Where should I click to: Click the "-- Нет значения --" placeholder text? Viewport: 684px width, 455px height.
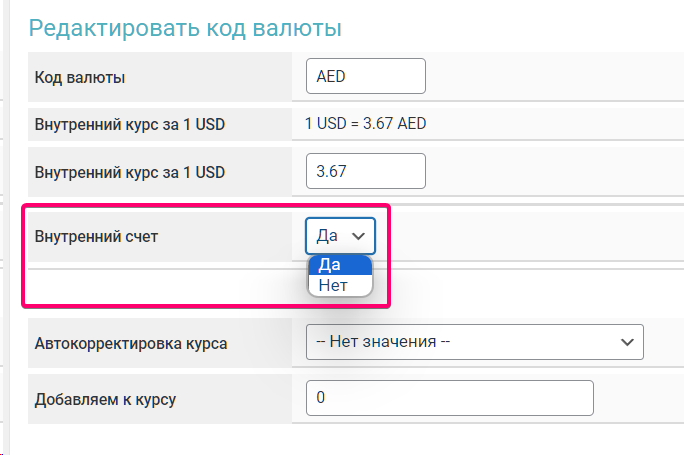(x=384, y=342)
